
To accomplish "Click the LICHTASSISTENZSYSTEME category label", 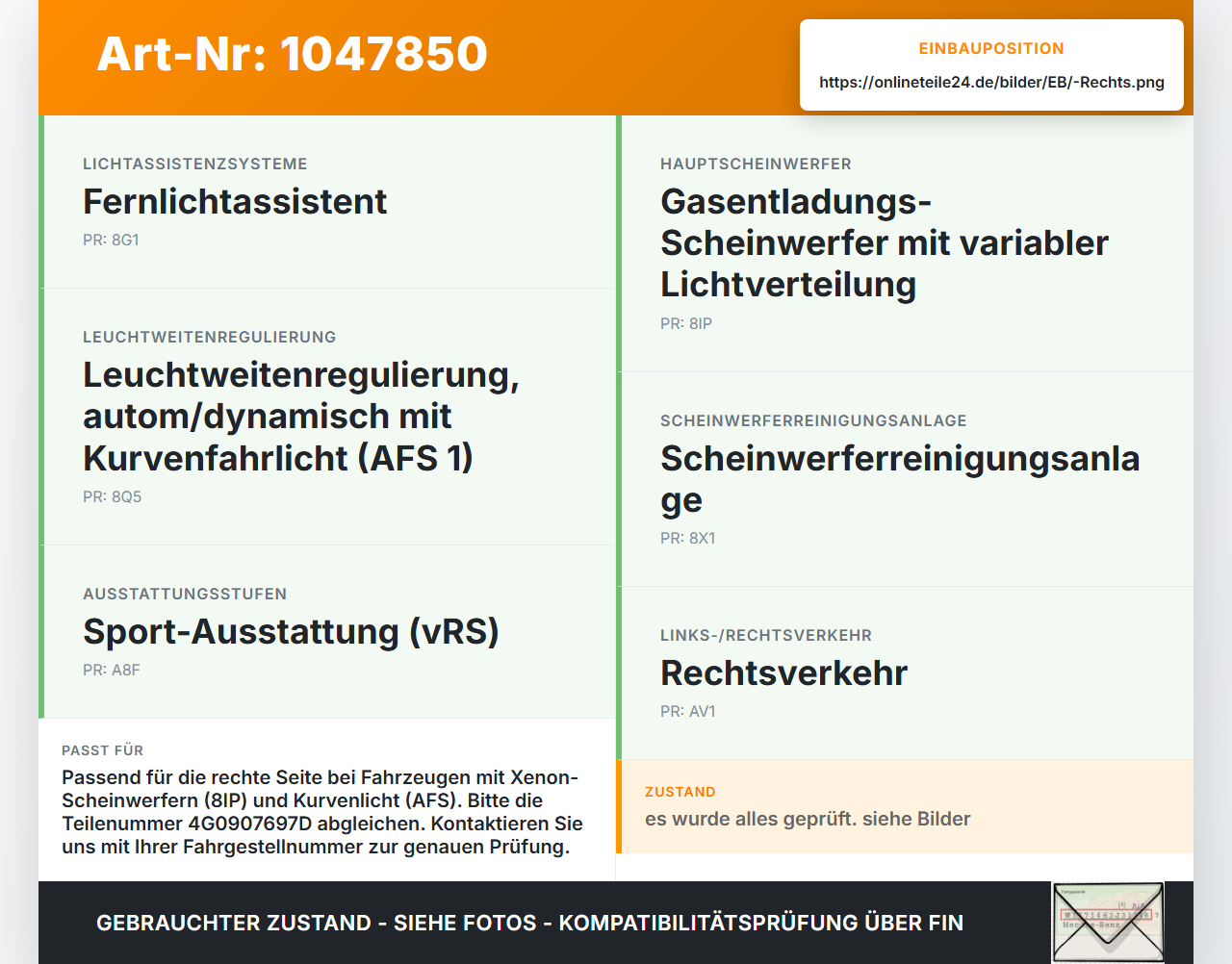I will pos(195,165).
